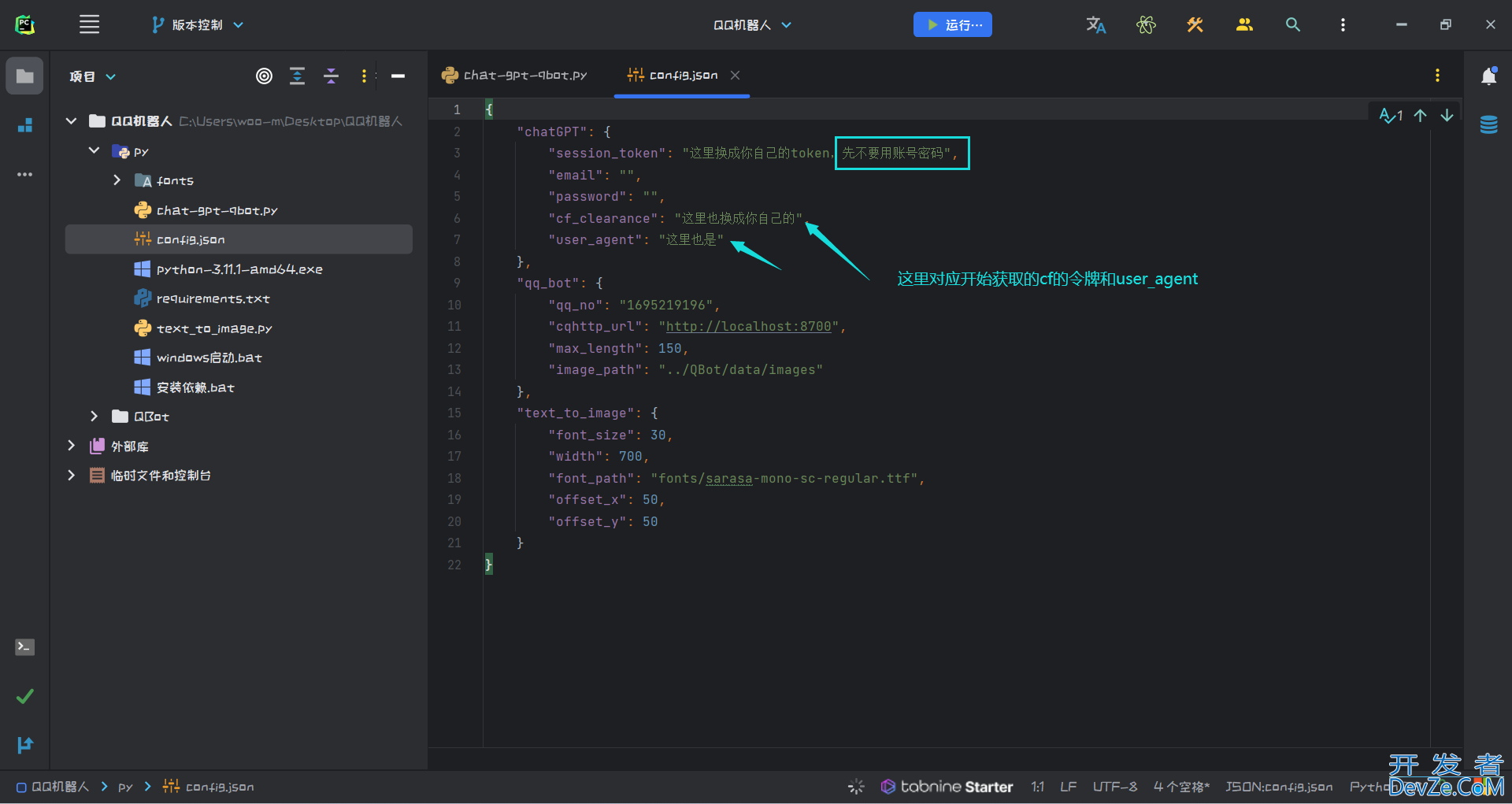The image size is (1512, 804).
Task: Open the Terminal tool window
Action: [24, 647]
